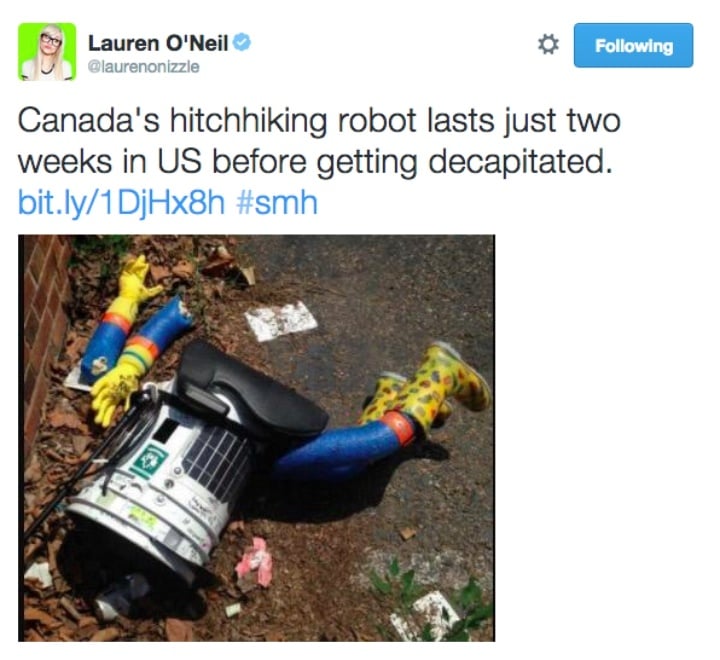Click the blue verified badge icon
720x660 pixels.
point(242,42)
